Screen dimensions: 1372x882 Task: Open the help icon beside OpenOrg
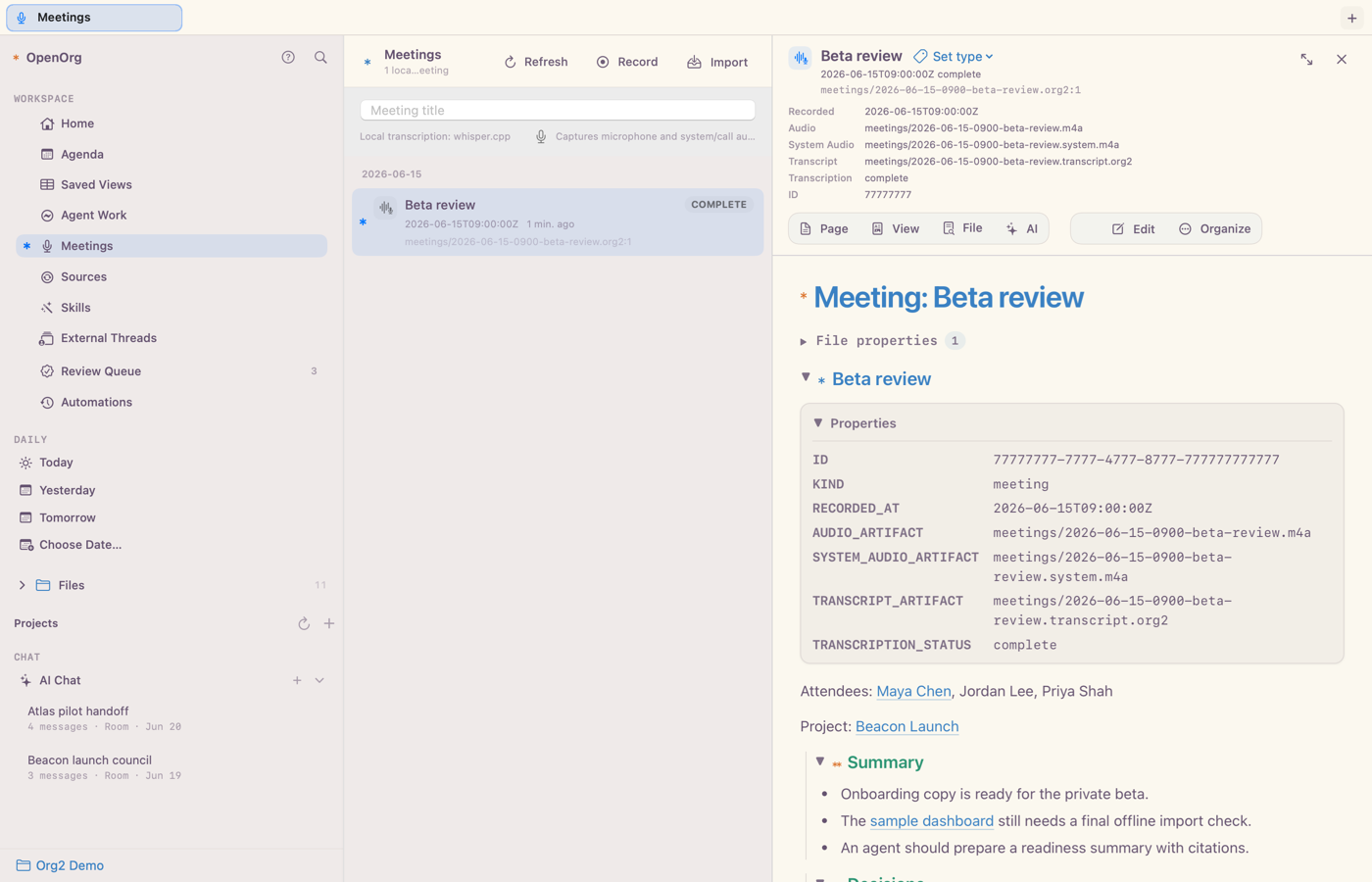coord(288,58)
